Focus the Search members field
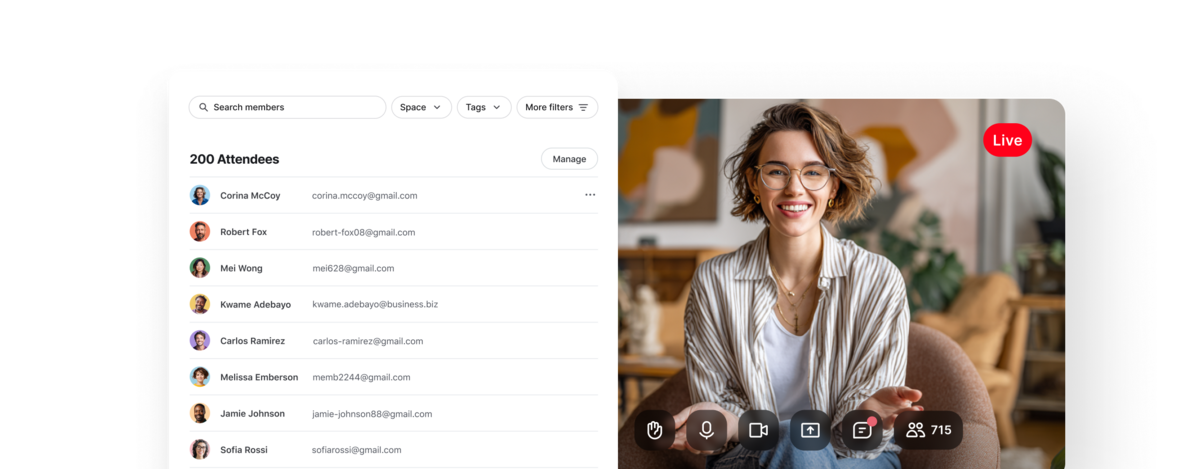 (290, 107)
